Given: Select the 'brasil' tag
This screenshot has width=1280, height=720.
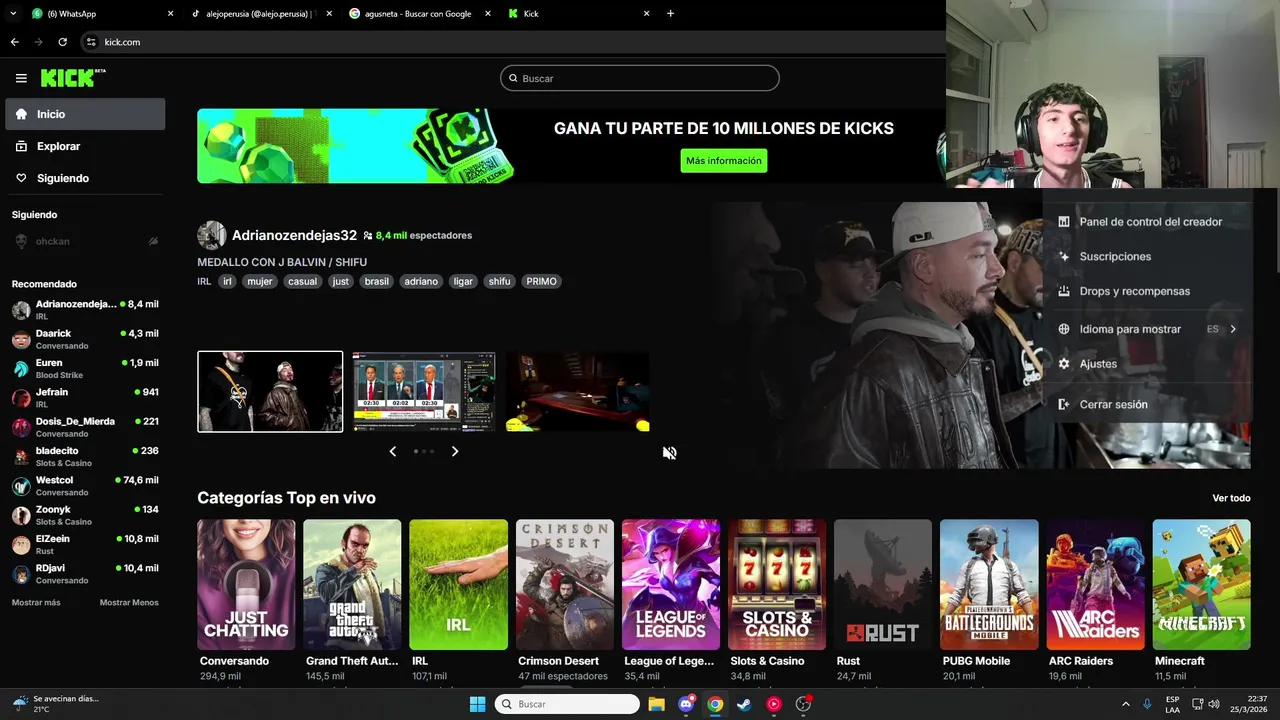Looking at the screenshot, I should pyautogui.click(x=376, y=281).
